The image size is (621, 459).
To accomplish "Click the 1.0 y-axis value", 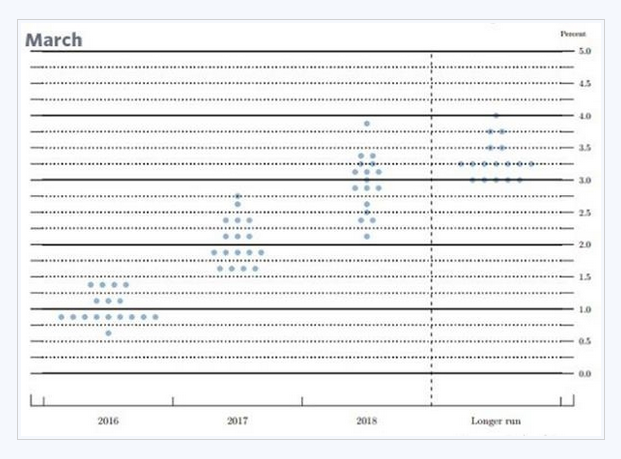I will point(584,309).
